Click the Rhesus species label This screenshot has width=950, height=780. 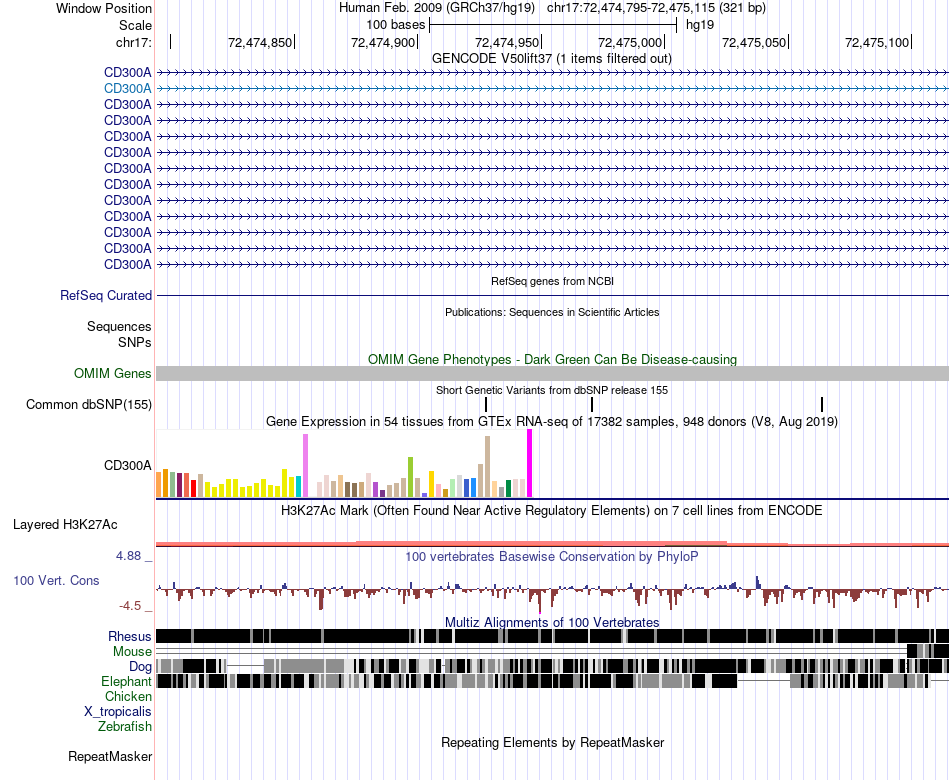(x=130, y=636)
